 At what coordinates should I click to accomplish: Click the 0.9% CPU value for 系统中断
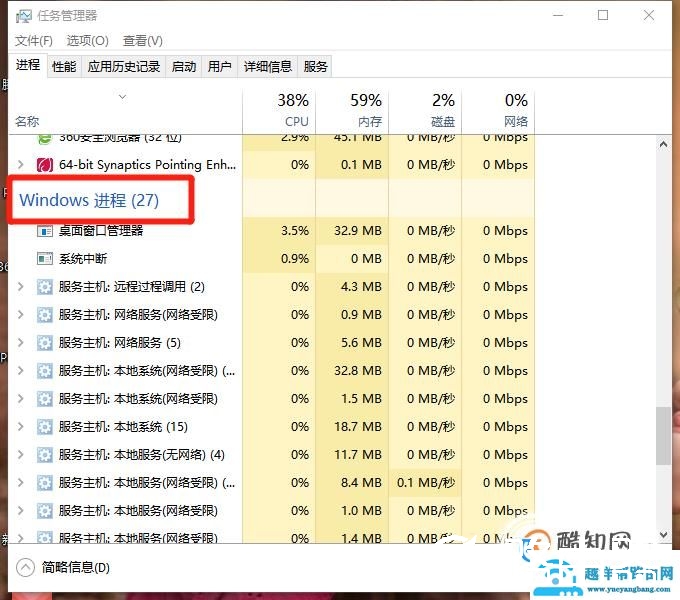point(295,259)
